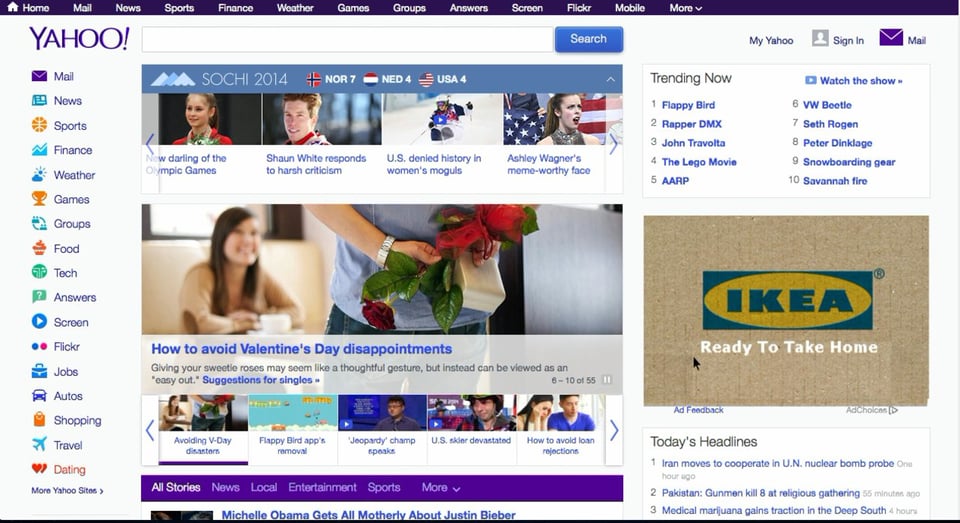Switch to the Local stories tab
This screenshot has height=523, width=960.
pyautogui.click(x=264, y=487)
